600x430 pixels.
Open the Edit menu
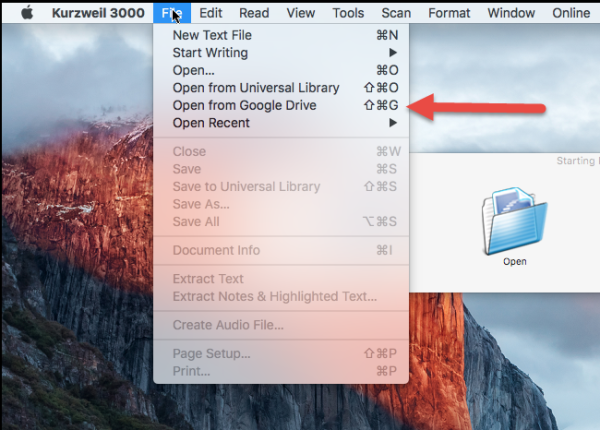210,13
